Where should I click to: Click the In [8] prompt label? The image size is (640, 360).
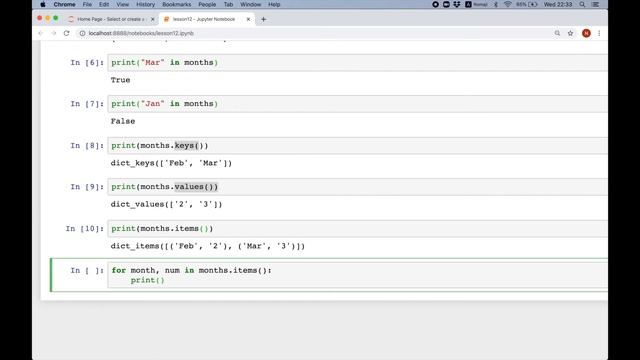click(x=87, y=146)
